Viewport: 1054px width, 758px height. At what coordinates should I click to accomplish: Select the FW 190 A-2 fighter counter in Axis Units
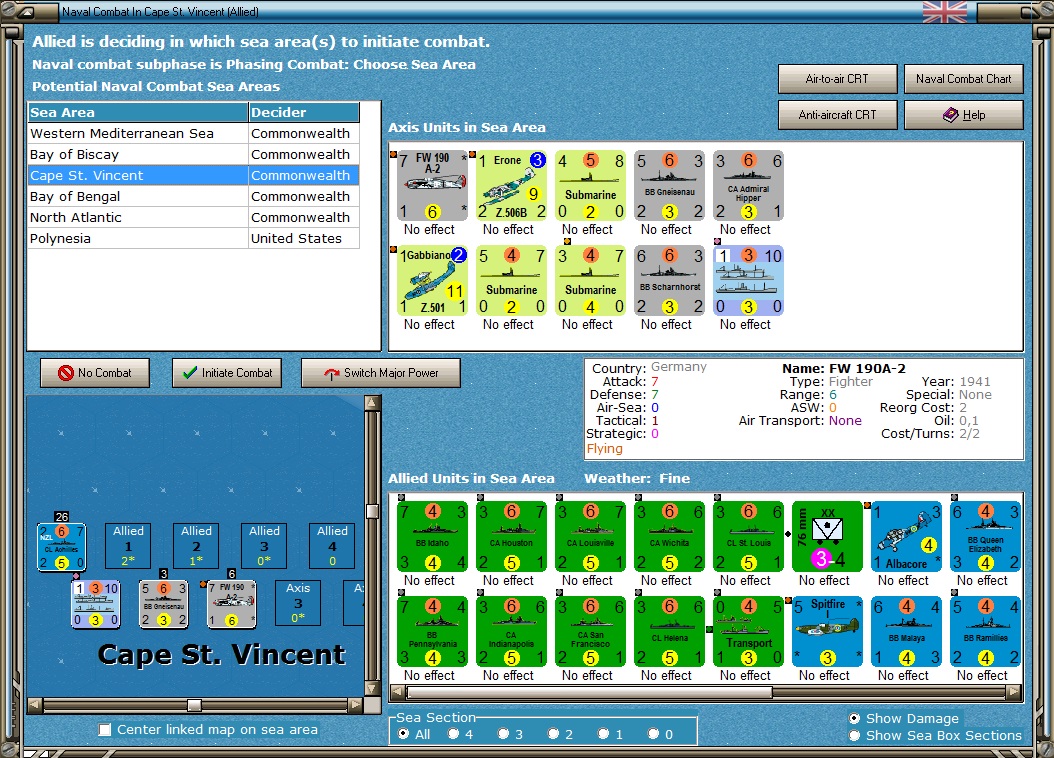coord(432,185)
